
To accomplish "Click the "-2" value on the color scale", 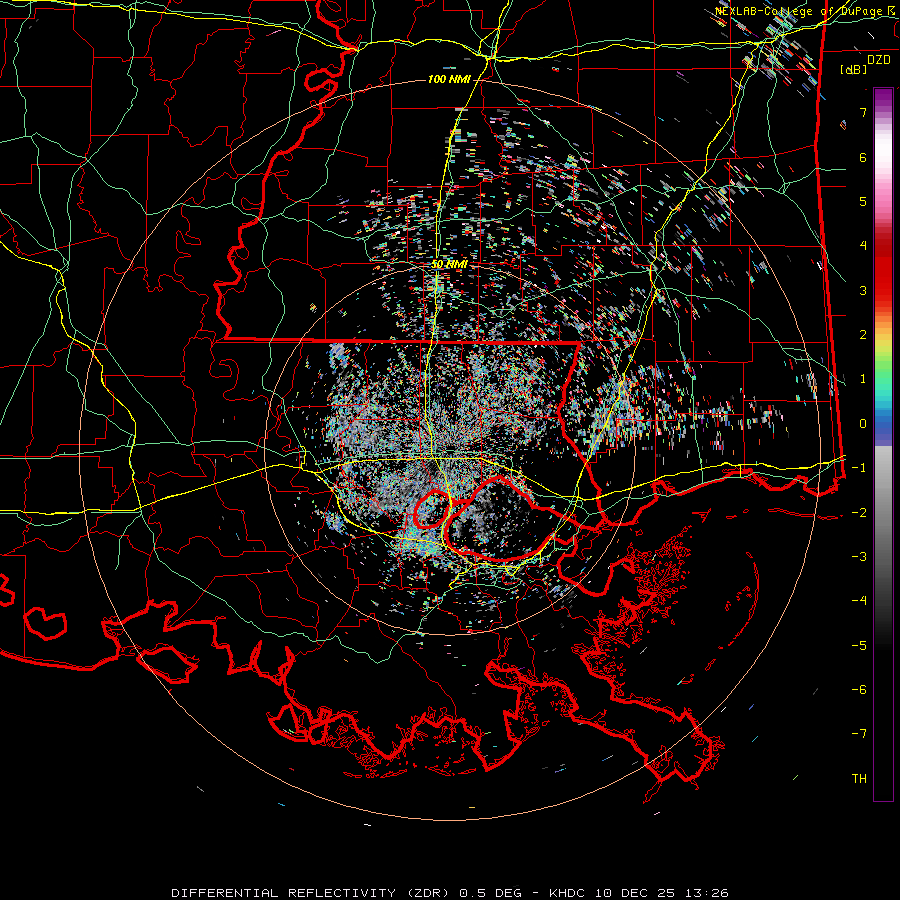I will click(859, 513).
